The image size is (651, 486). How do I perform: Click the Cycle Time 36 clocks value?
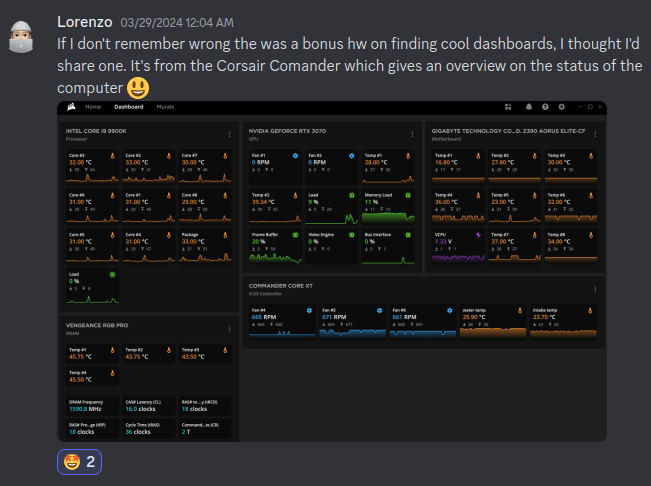point(138,432)
